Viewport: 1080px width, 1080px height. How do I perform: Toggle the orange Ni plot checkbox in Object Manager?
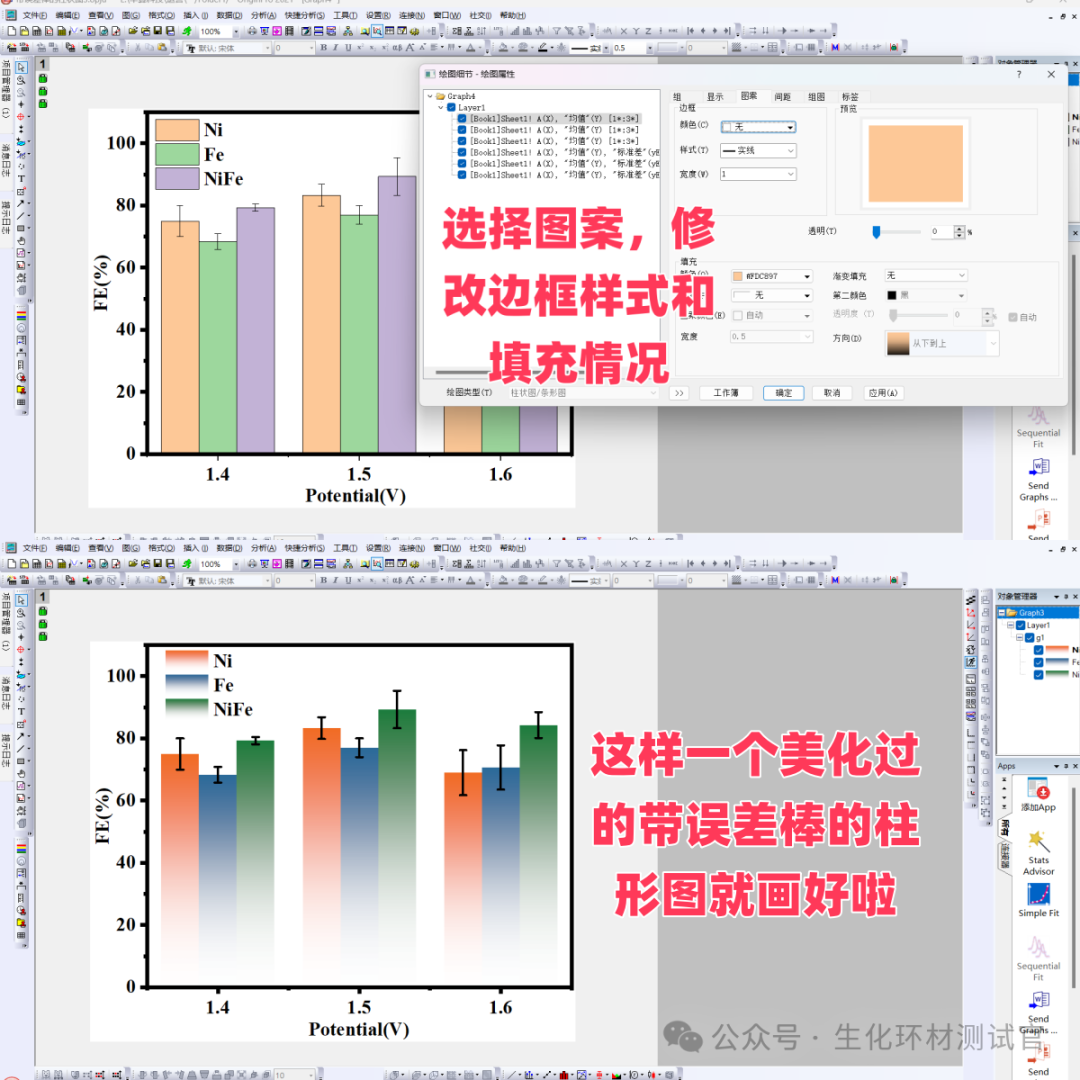pos(1039,650)
